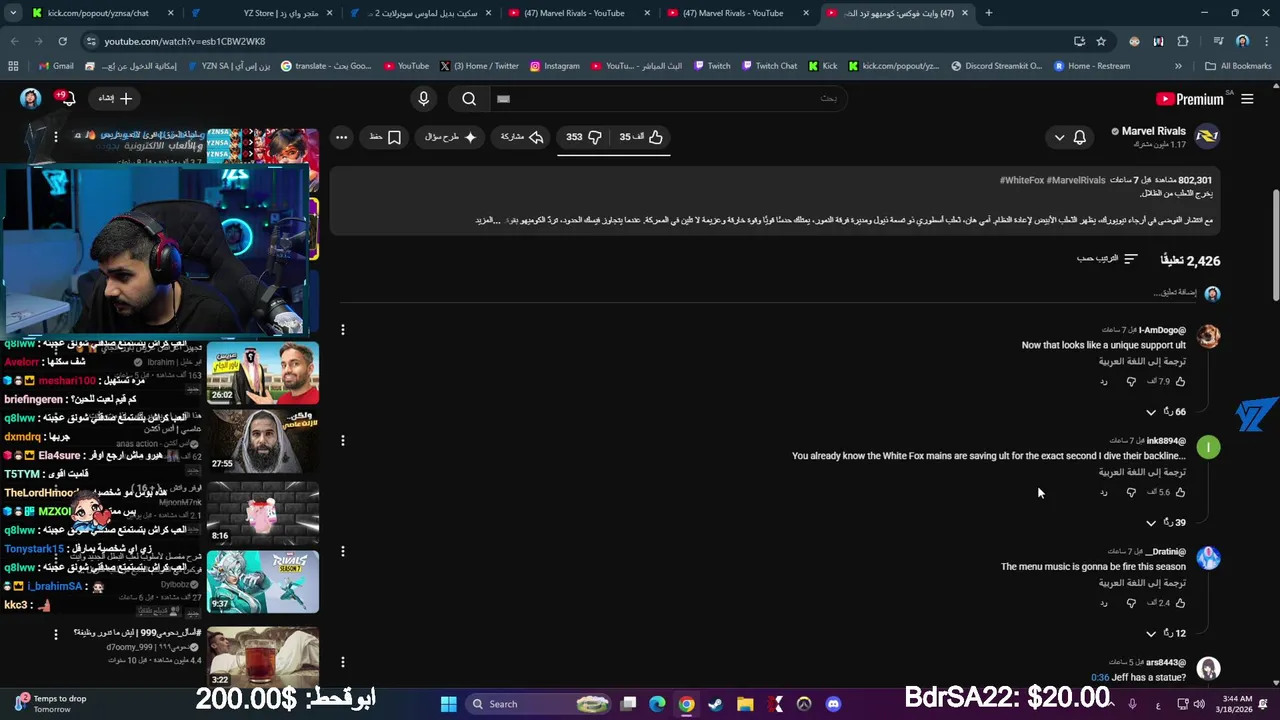Open Discord from the taskbar
This screenshot has width=1280, height=720.
(834, 704)
